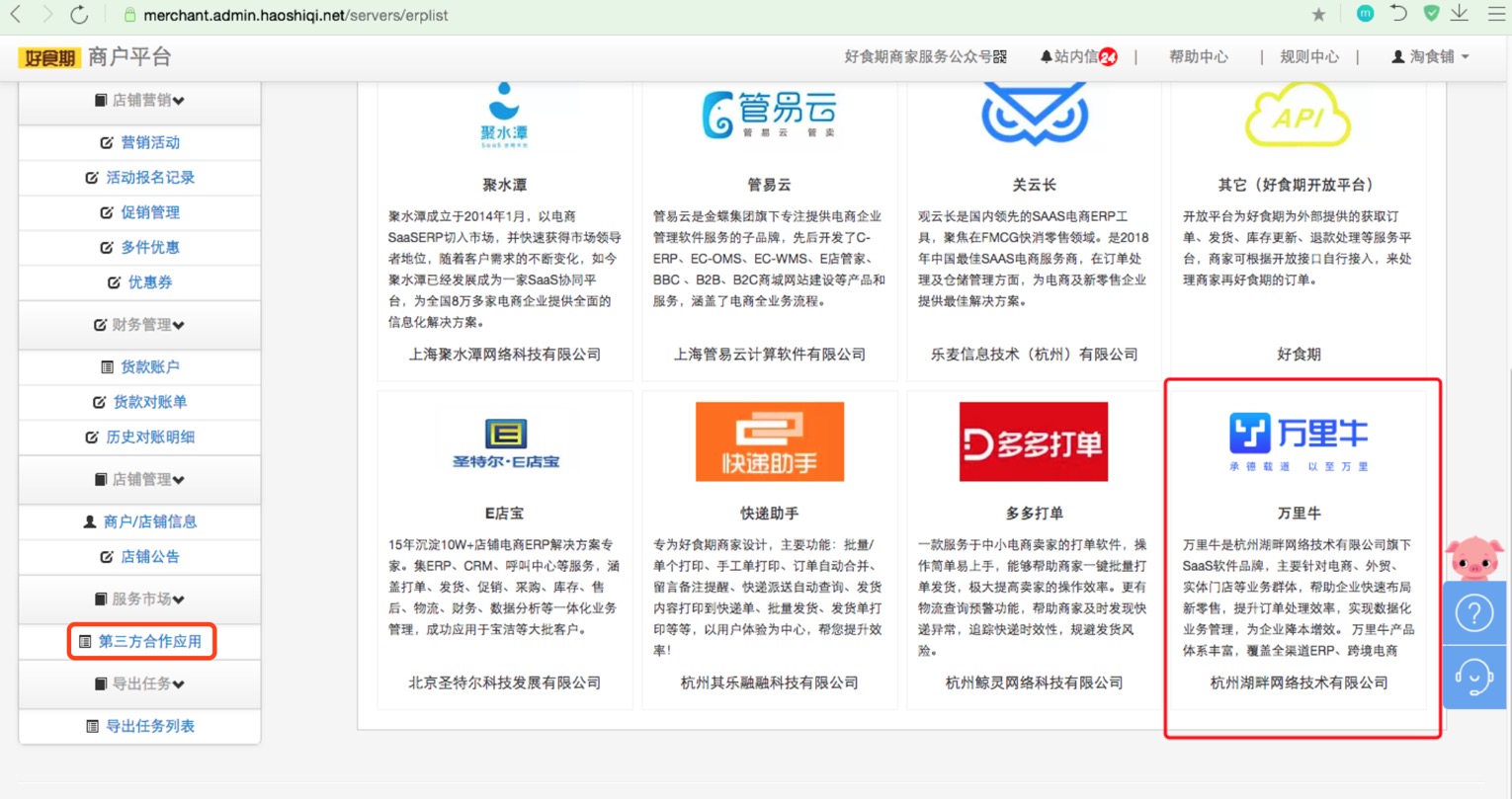Click 杭州湖畔网络技术有限公司 company name
This screenshot has width=1512, height=799.
pos(1299,682)
